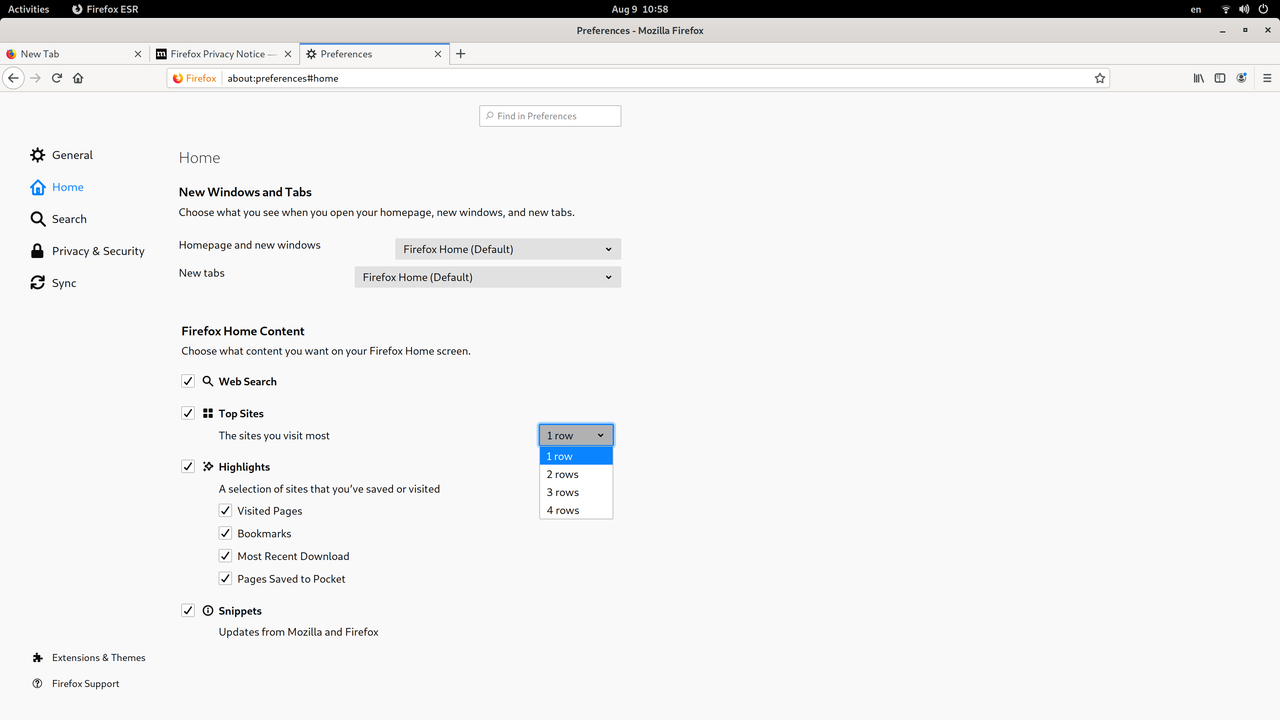Open Sync preferences category
This screenshot has width=1280, height=720.
53,283
